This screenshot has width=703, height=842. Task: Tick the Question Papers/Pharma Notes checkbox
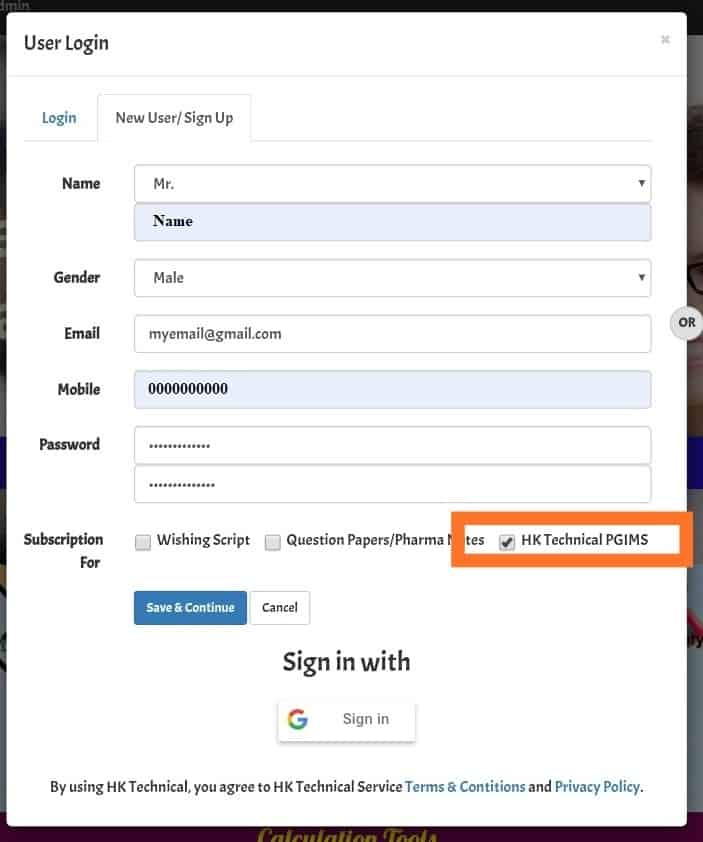coord(272,542)
